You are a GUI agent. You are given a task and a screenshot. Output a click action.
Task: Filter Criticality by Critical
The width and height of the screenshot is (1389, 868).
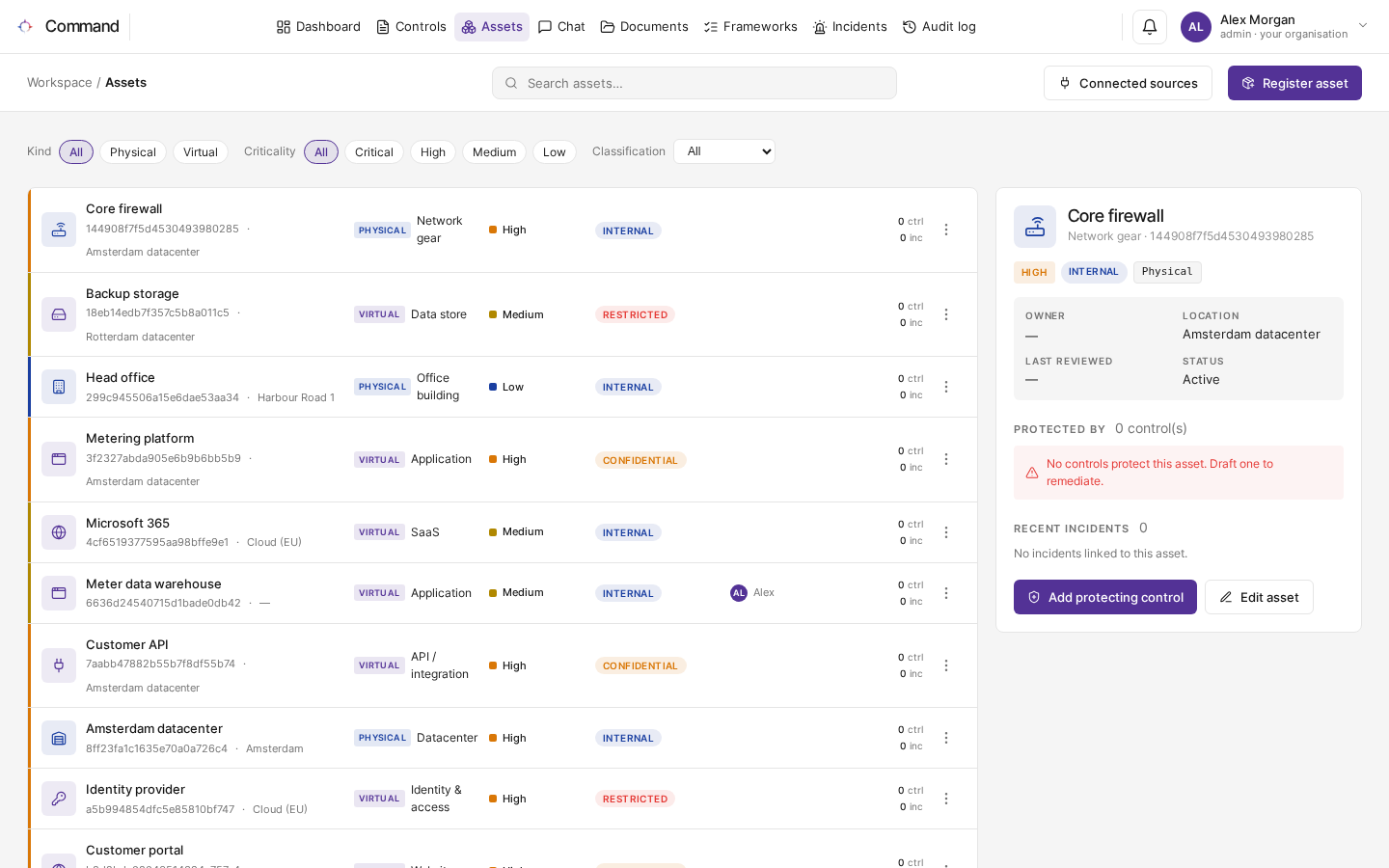(374, 152)
